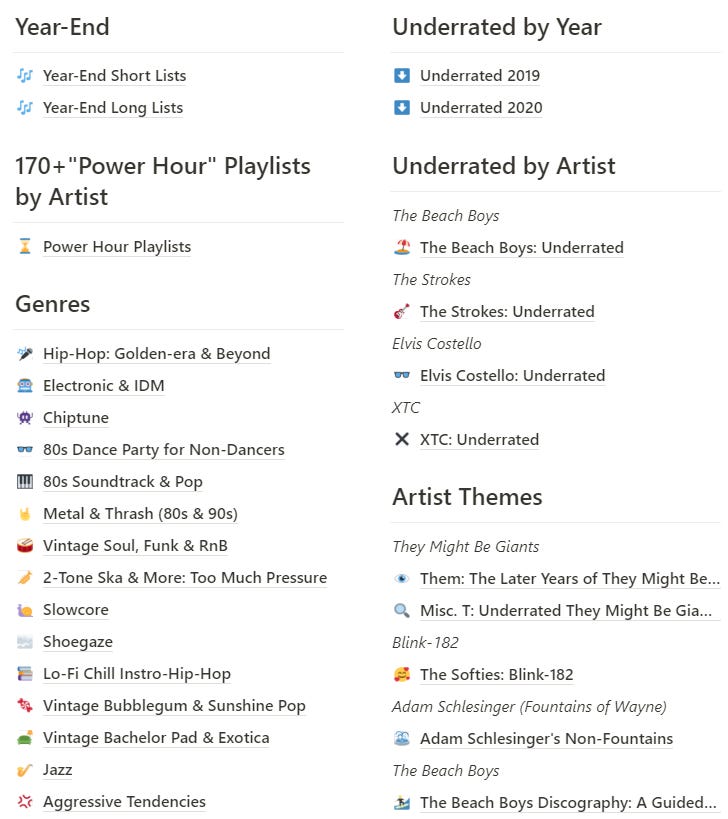Click the drum icon beside Vintage Soul, Funk
The image size is (728, 819).
25,546
